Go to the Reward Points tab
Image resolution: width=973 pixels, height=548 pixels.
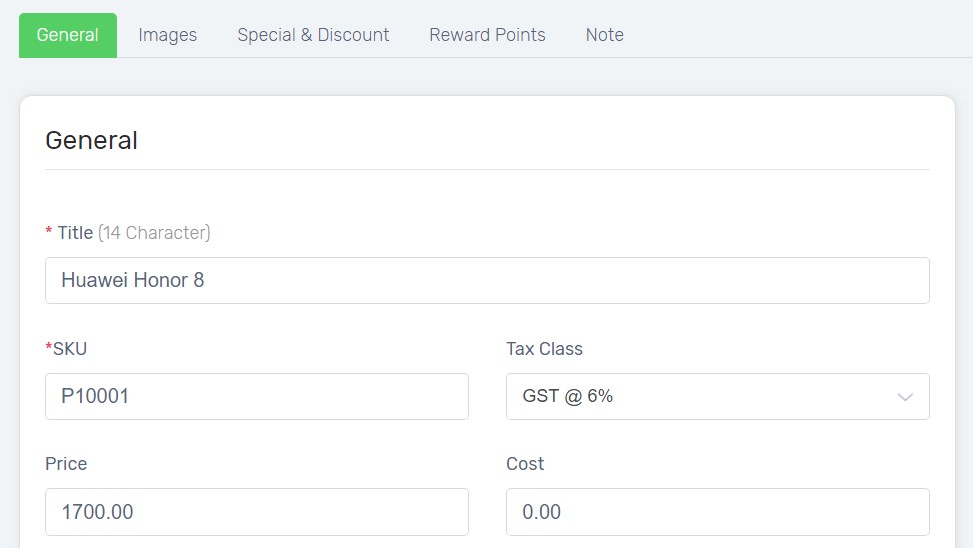[x=487, y=35]
